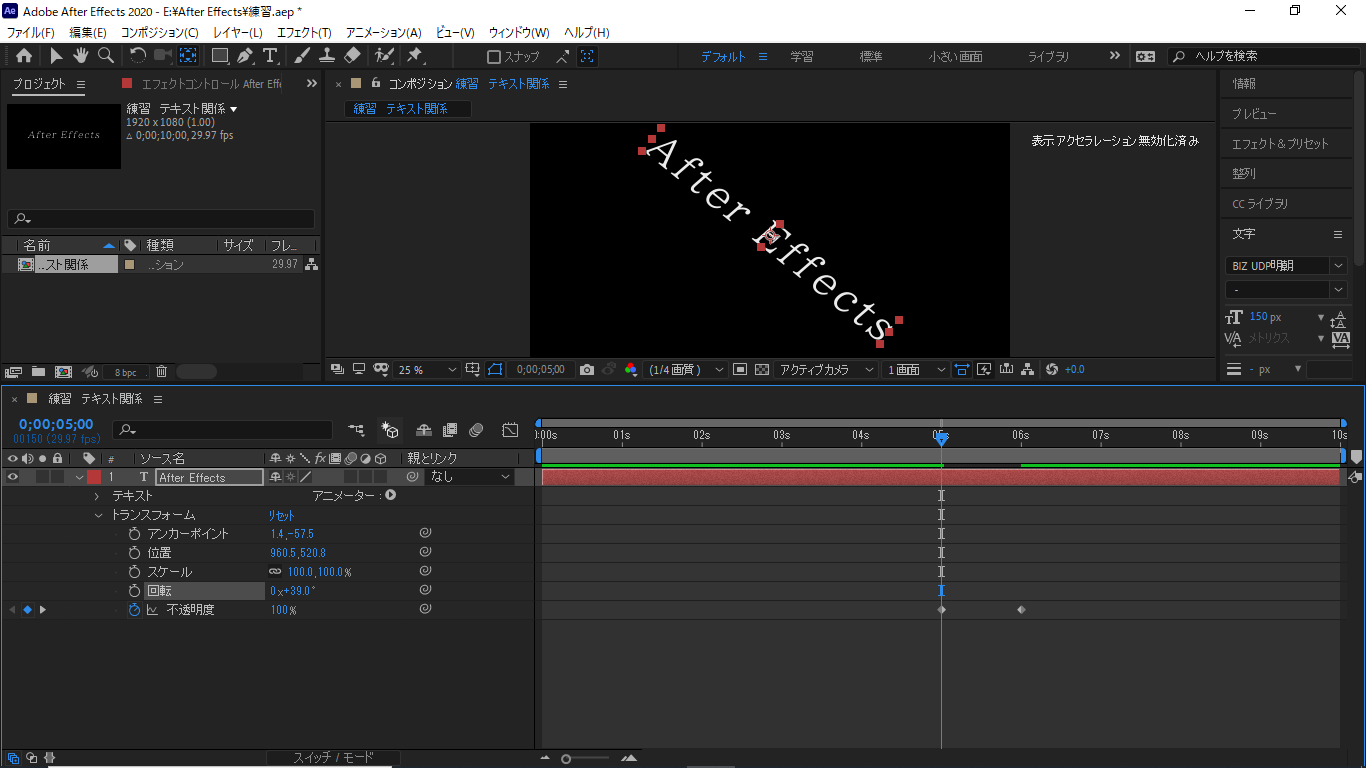
Task: Hide the After Effects layer with eye icon
Action: point(13,478)
